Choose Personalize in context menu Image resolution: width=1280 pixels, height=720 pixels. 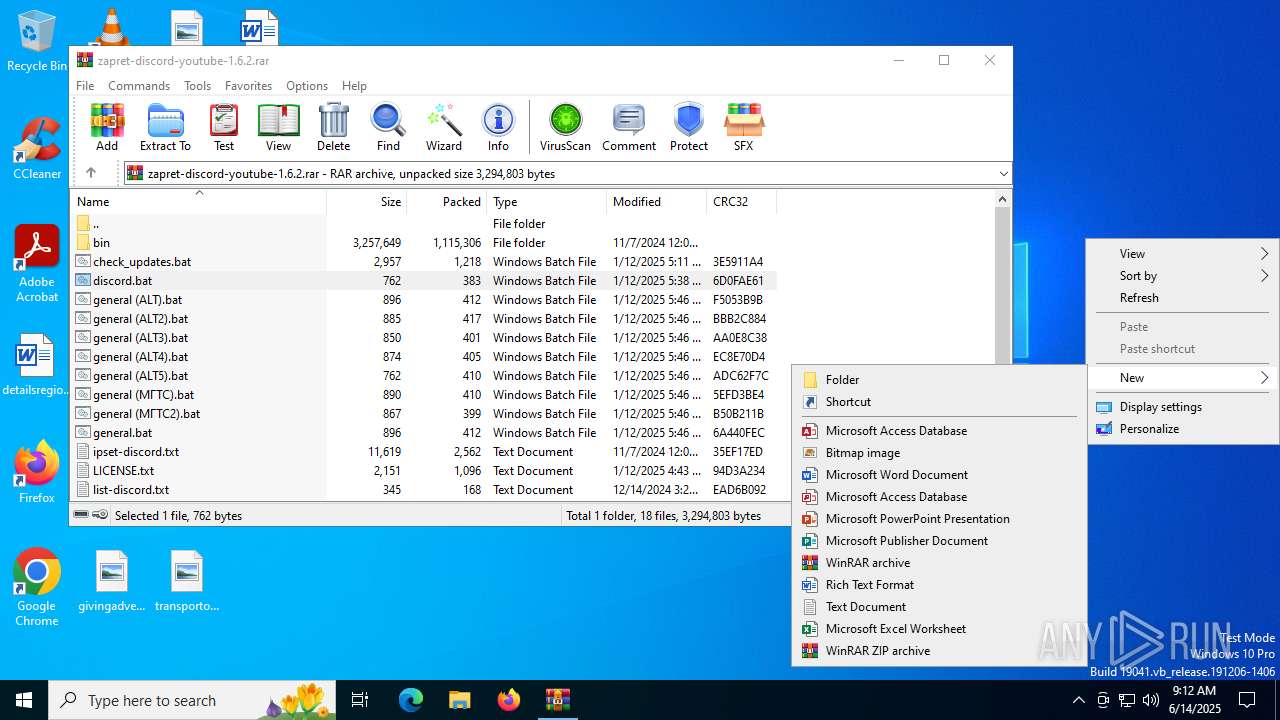point(1183,429)
